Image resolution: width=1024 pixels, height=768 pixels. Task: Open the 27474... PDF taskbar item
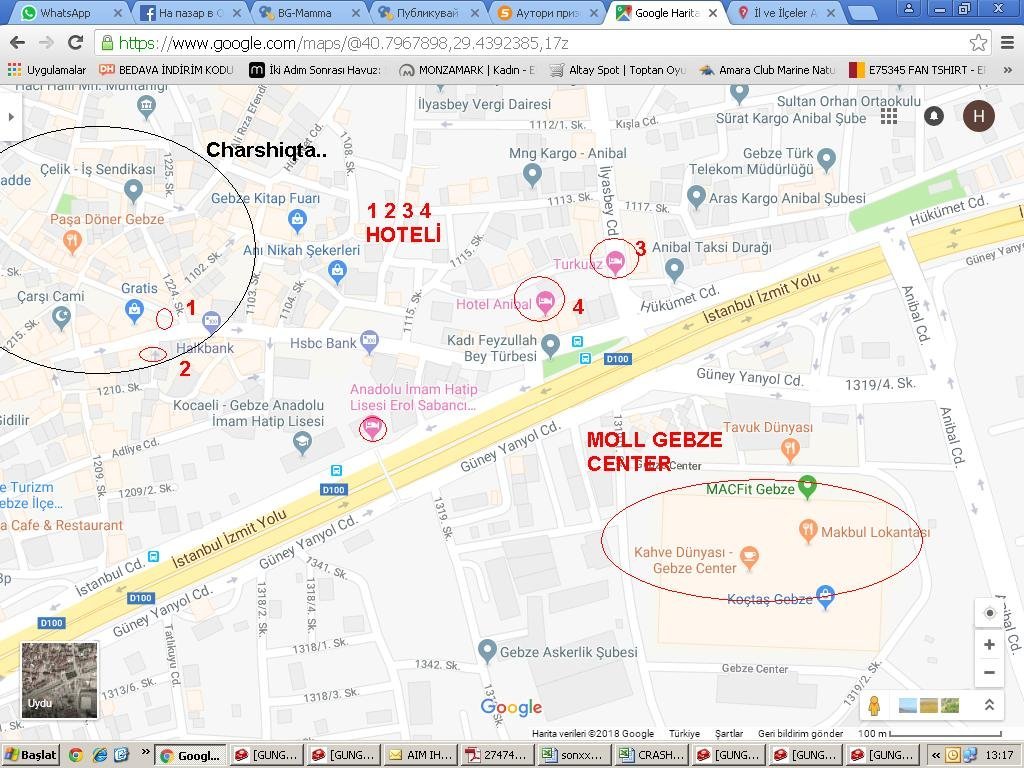coord(498,755)
